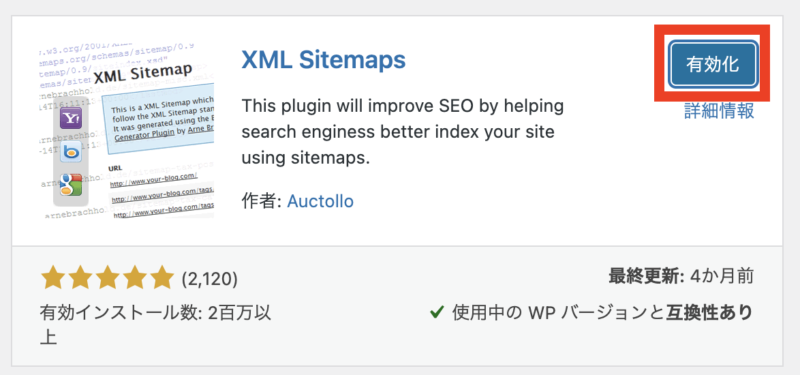The image size is (800, 375).
Task: Select the first rating star
Action: 53,278
